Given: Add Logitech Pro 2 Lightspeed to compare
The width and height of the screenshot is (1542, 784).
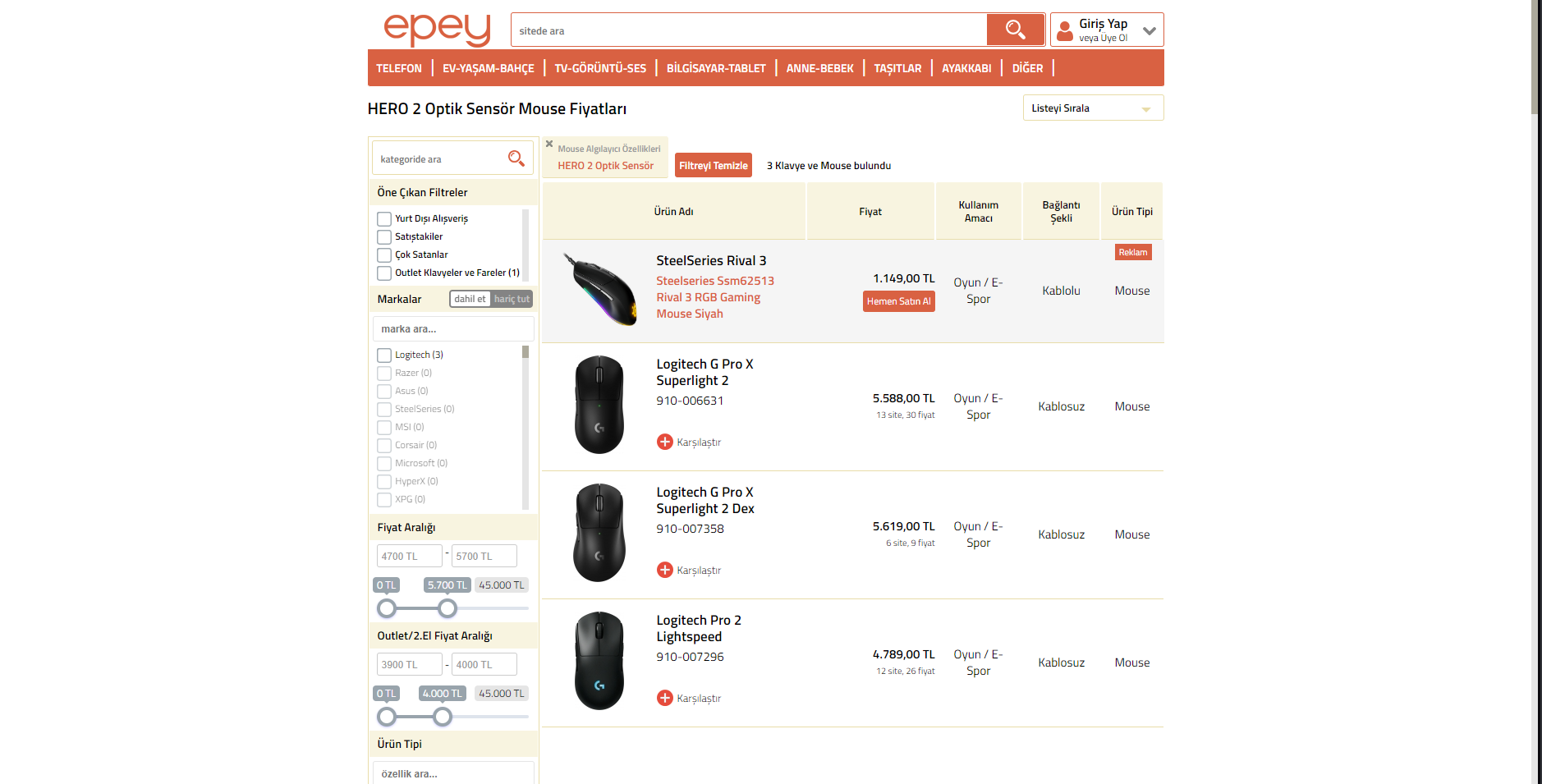Looking at the screenshot, I should click(665, 698).
